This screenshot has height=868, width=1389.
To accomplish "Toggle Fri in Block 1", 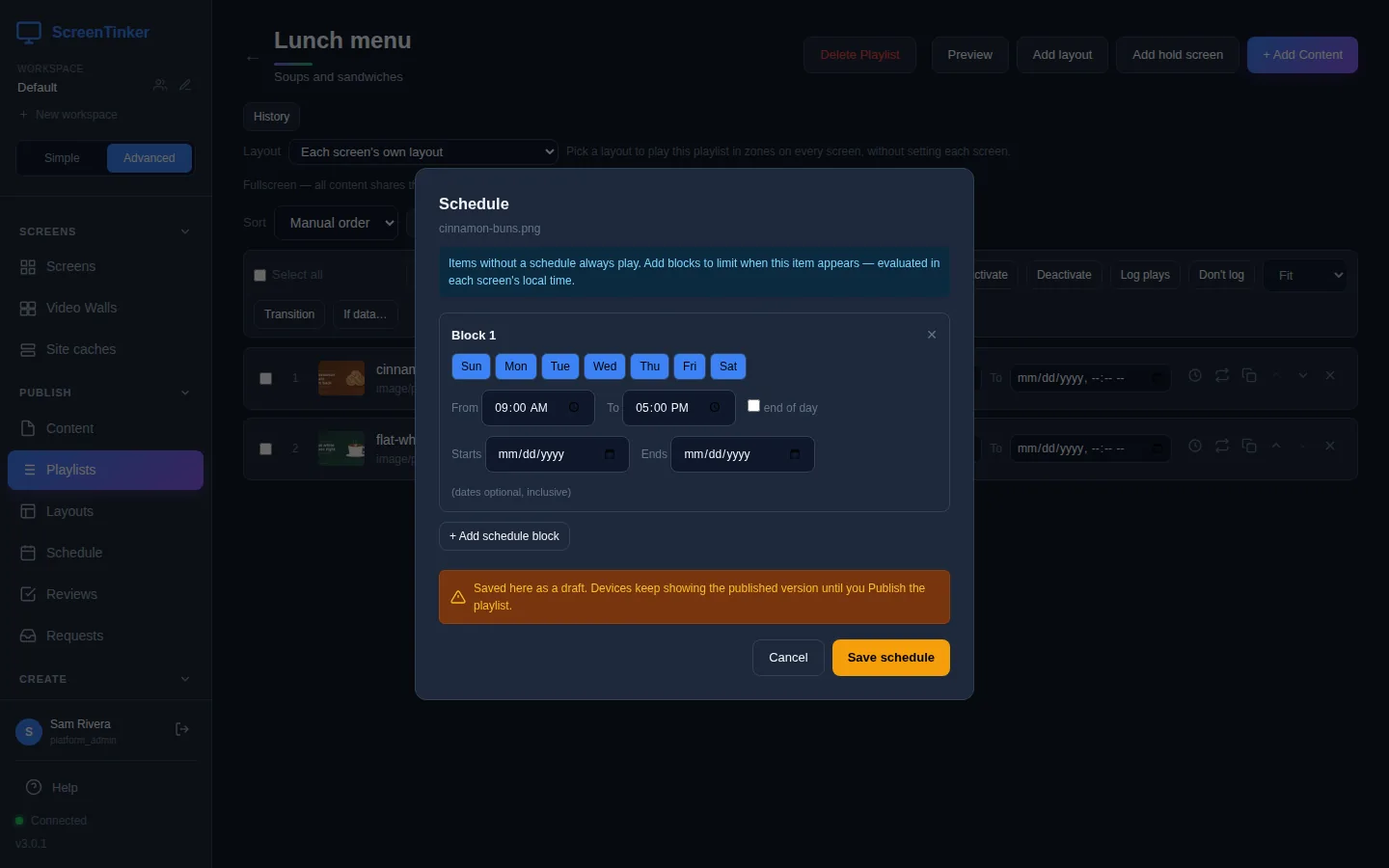I will 690,366.
